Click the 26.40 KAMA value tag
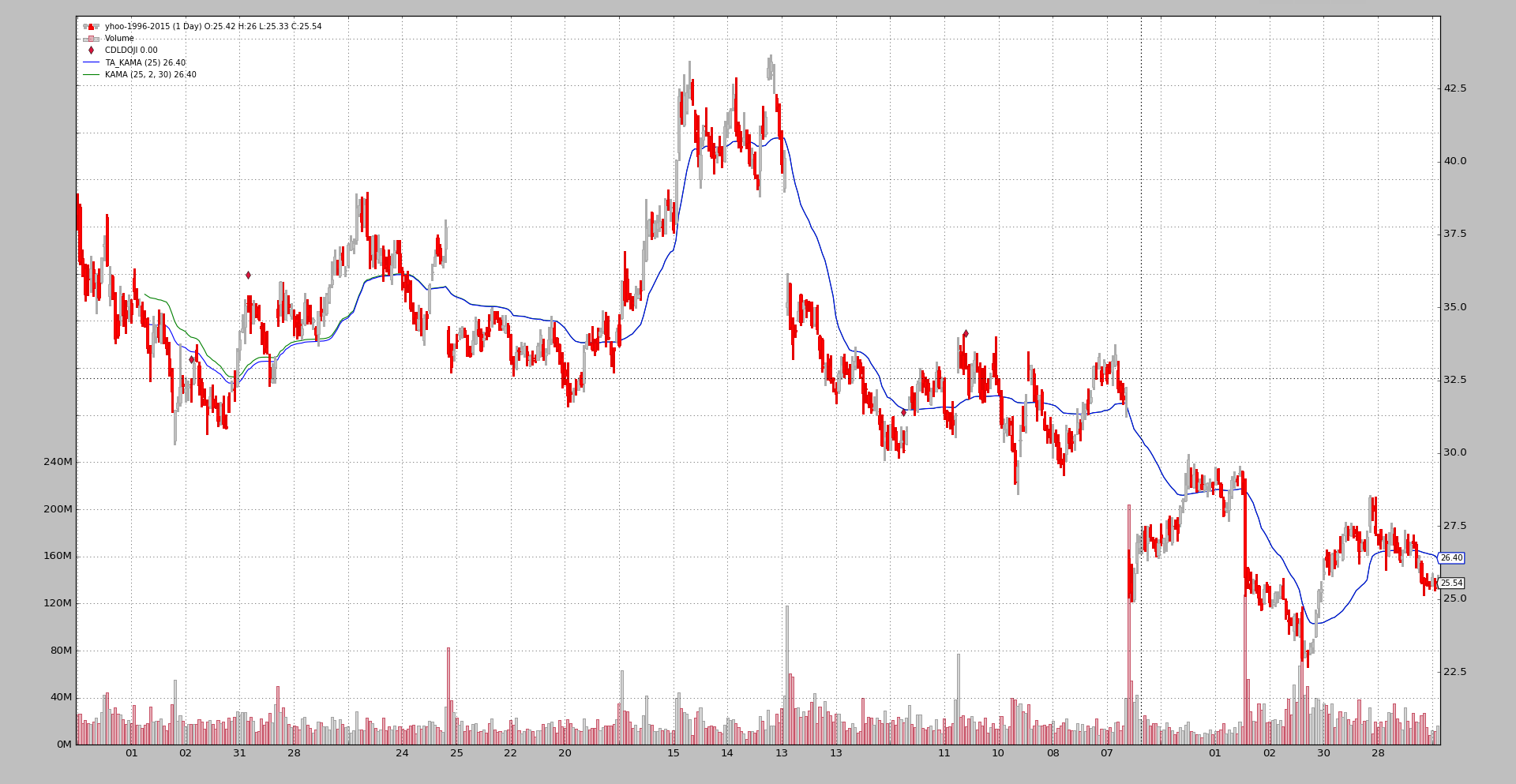 point(1451,558)
